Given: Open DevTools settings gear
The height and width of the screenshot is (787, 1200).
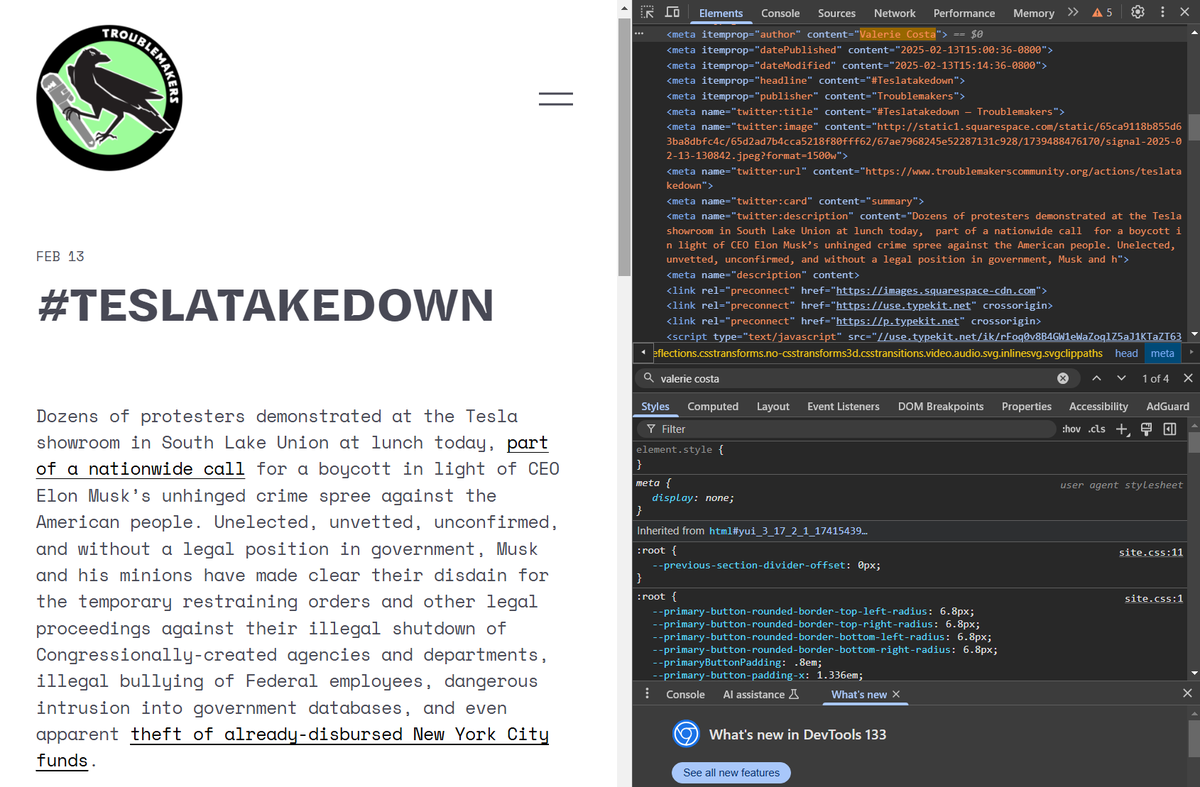Looking at the screenshot, I should [x=1138, y=12].
